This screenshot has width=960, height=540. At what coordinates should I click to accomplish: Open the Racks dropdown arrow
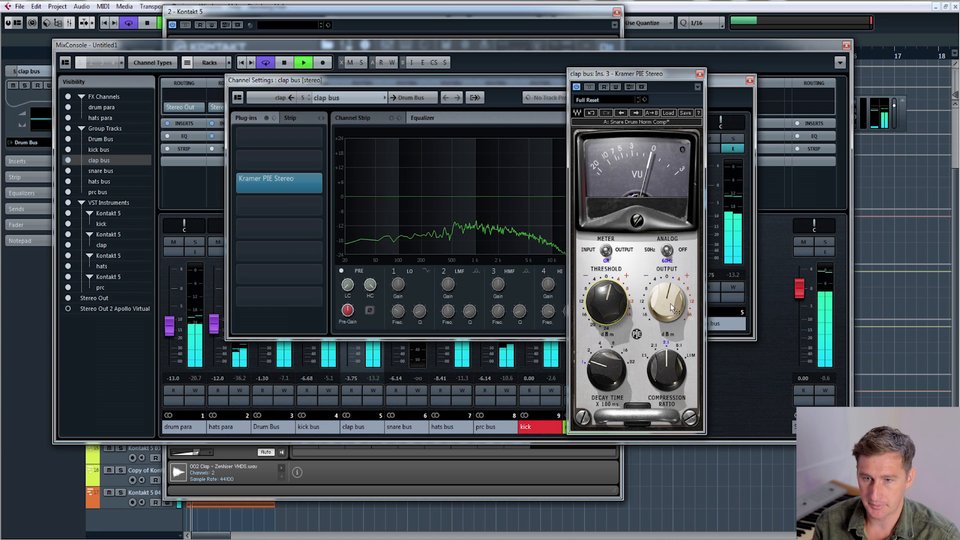[x=228, y=62]
